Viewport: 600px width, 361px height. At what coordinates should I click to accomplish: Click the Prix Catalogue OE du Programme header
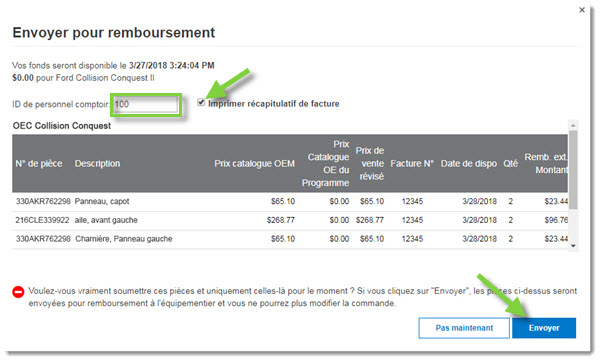pyautogui.click(x=326, y=163)
